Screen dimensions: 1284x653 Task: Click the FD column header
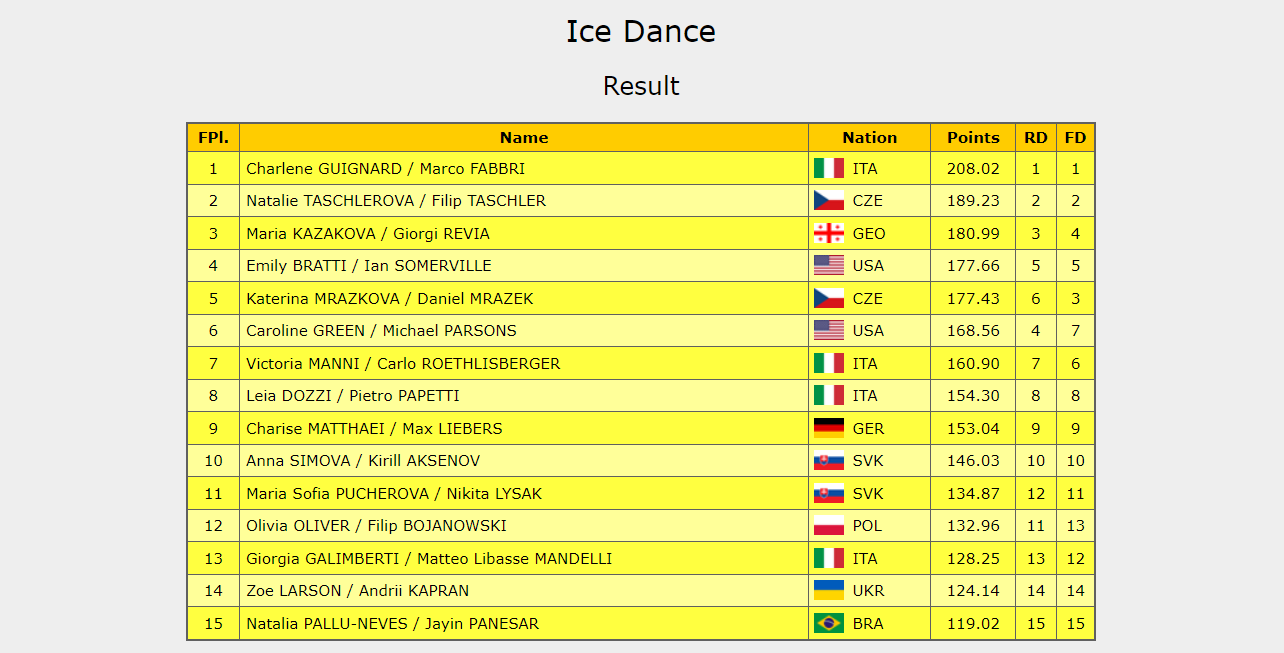coord(1076,138)
